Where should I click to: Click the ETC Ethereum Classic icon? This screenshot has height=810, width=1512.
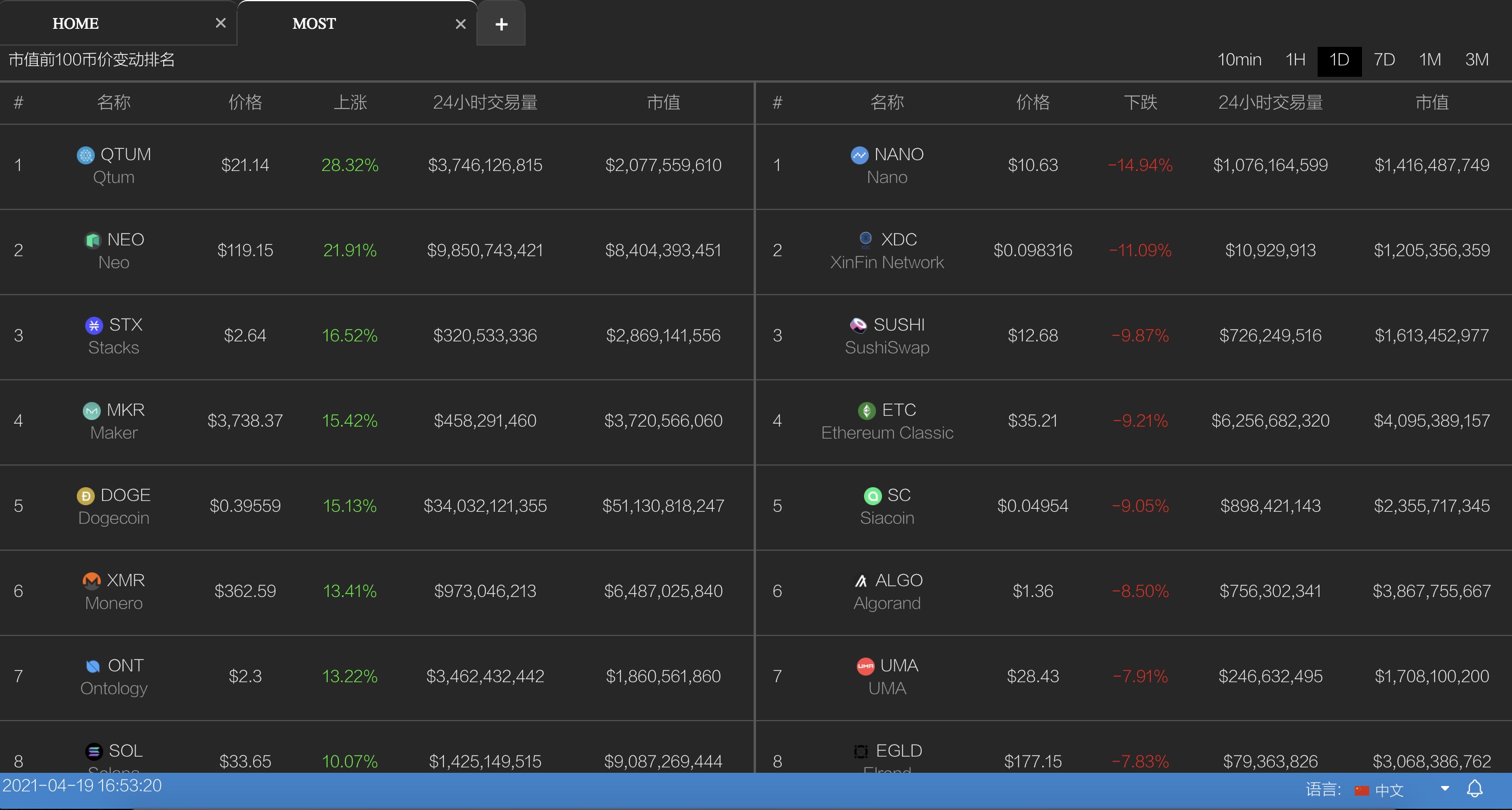(867, 411)
